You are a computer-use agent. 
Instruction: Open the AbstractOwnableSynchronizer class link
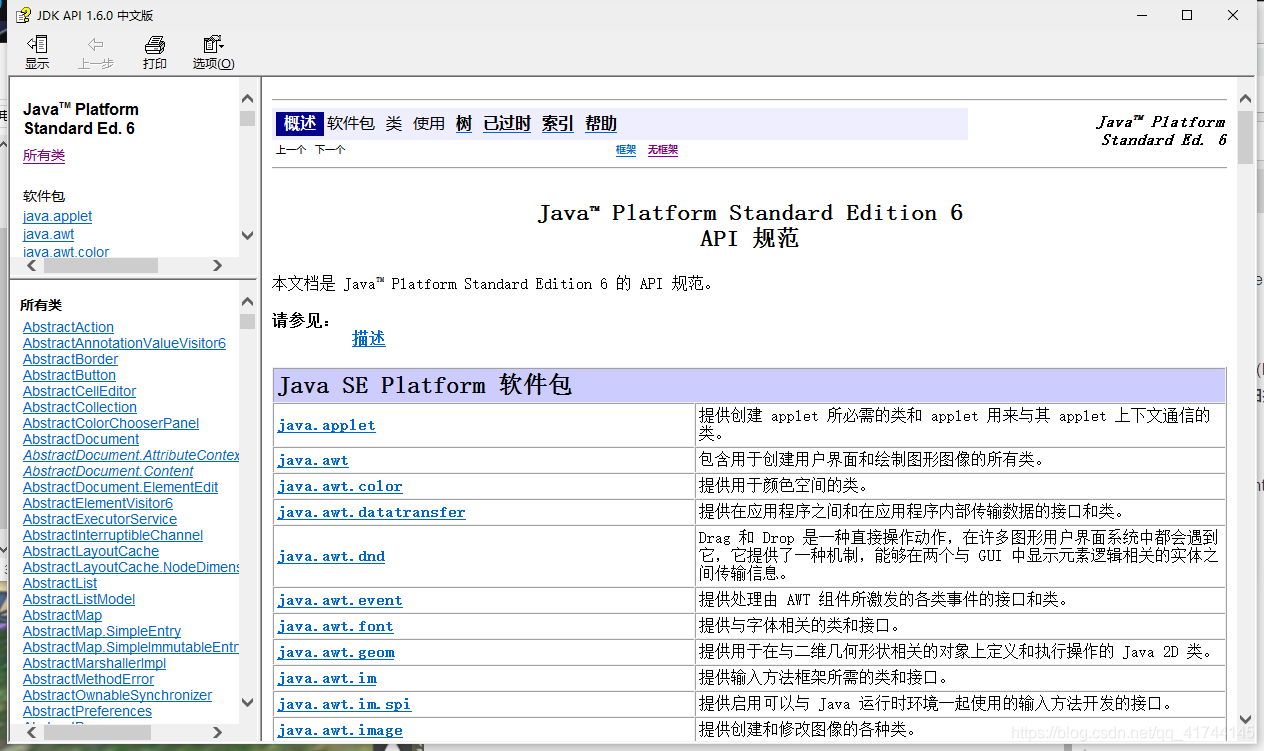click(117, 695)
